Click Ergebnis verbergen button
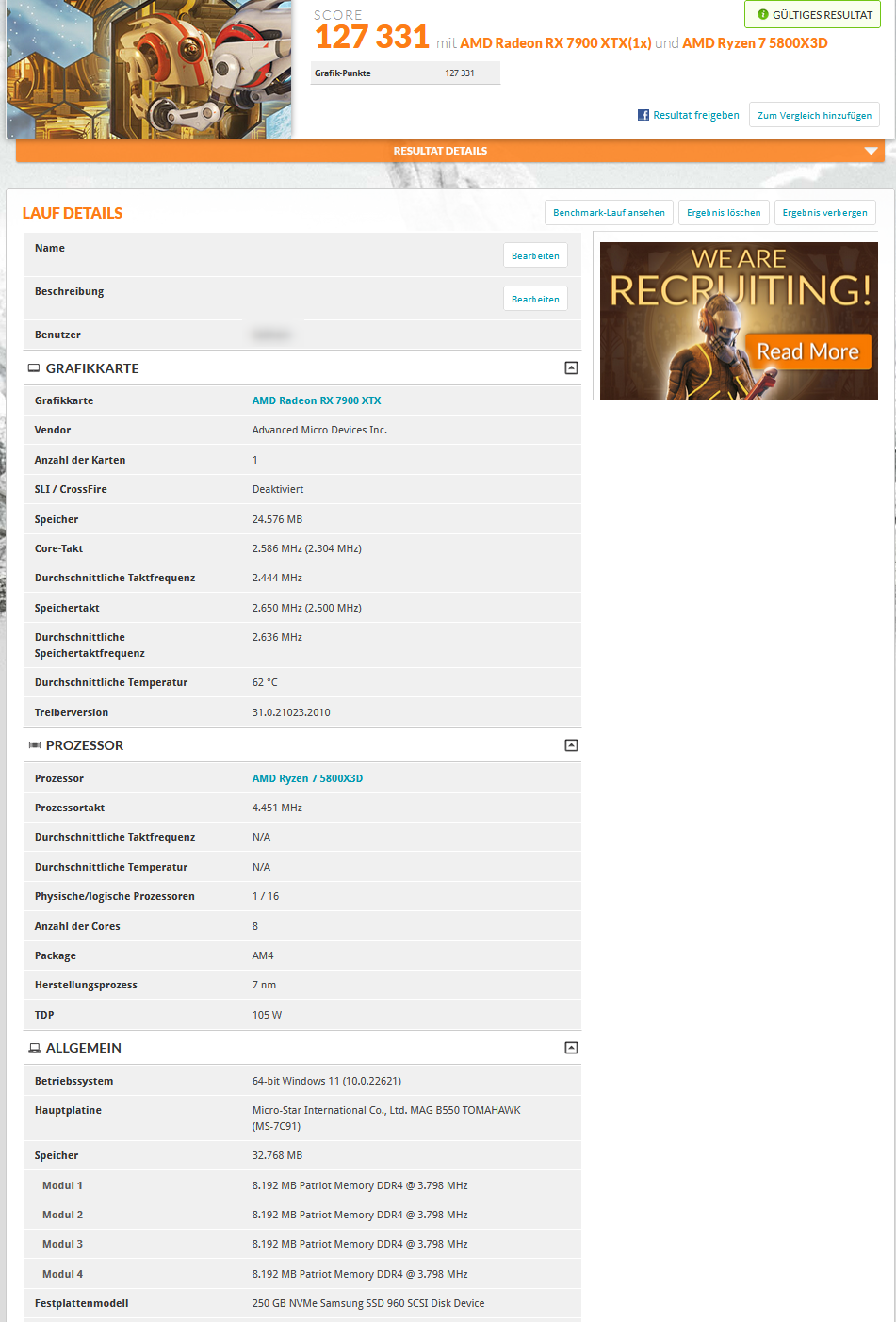The width and height of the screenshot is (896, 1322). tap(824, 213)
